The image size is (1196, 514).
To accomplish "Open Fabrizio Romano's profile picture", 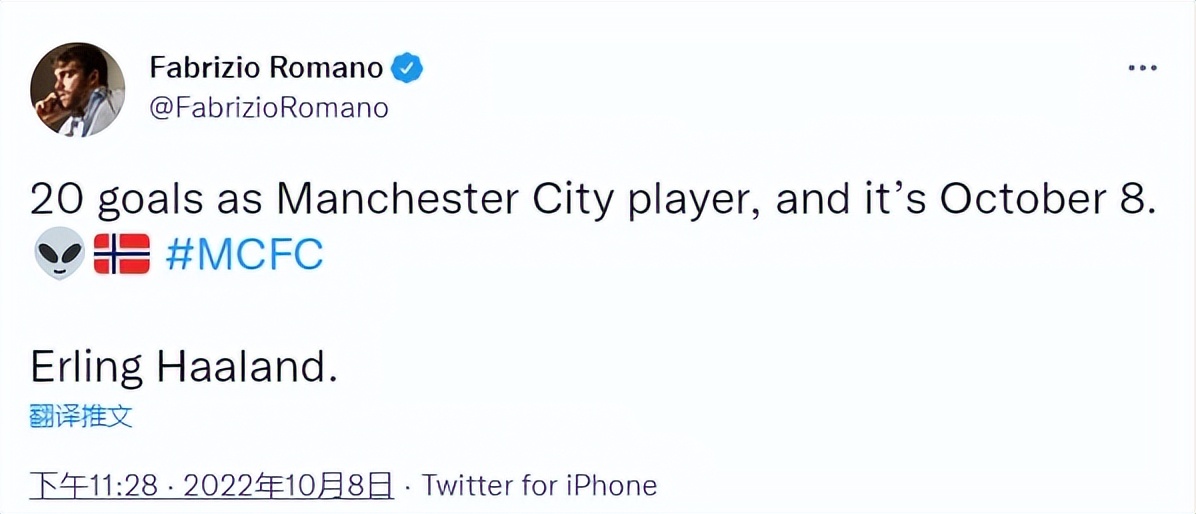I will point(78,90).
